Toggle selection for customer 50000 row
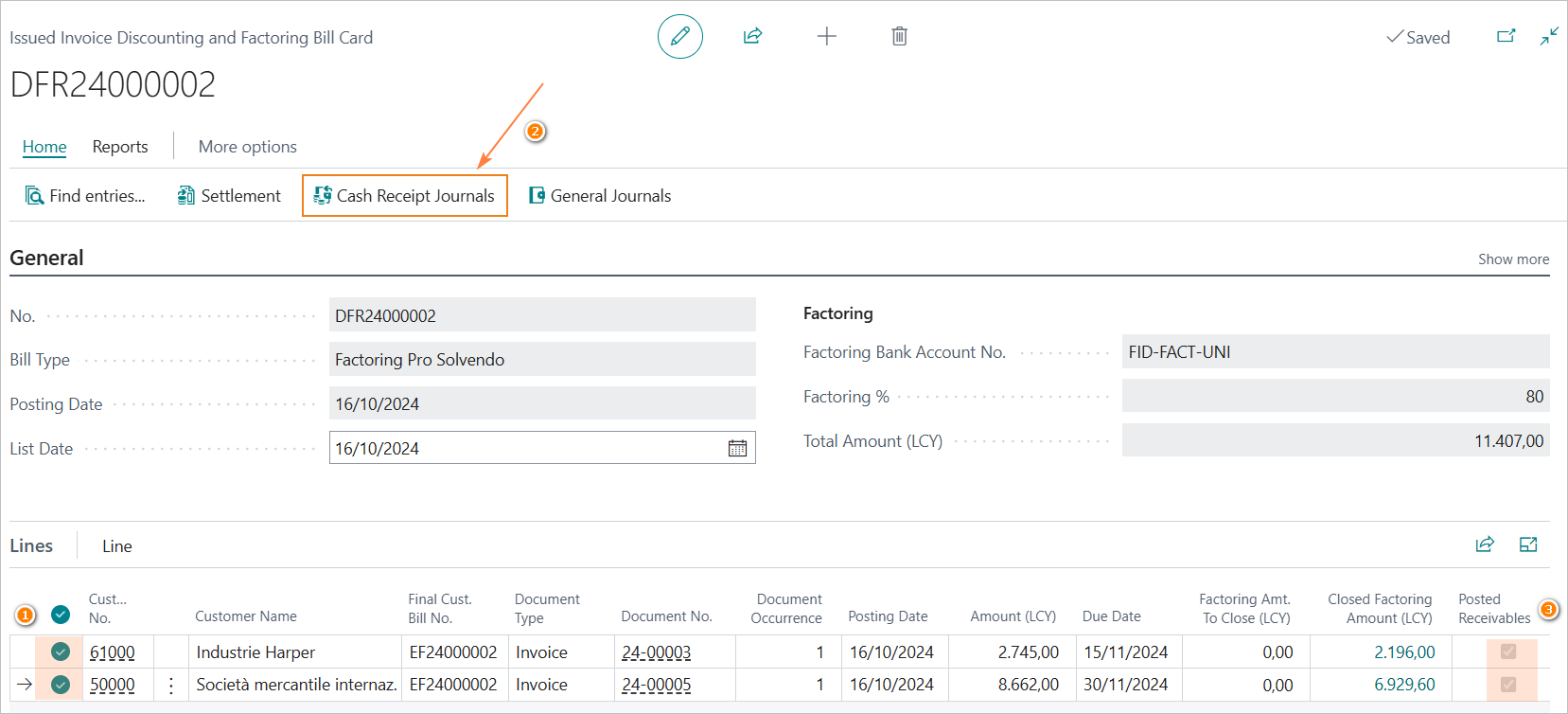Screen dimensions: 1568x714 (x=61, y=685)
